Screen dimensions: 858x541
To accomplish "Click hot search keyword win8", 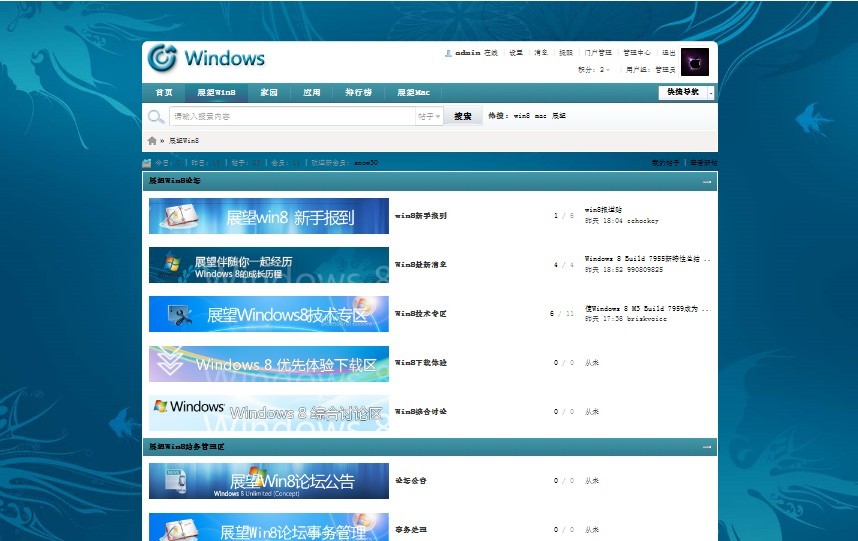I will [x=521, y=116].
